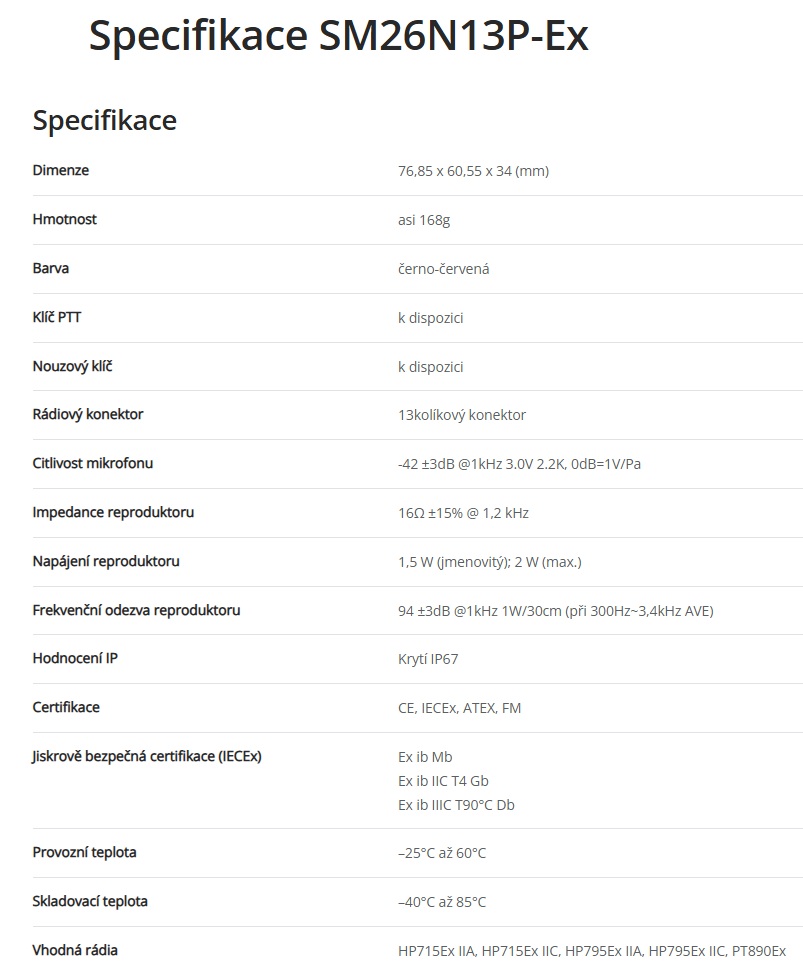Click the "Specifikace SM26N13P-Ex" page title

pyautogui.click(x=338, y=37)
